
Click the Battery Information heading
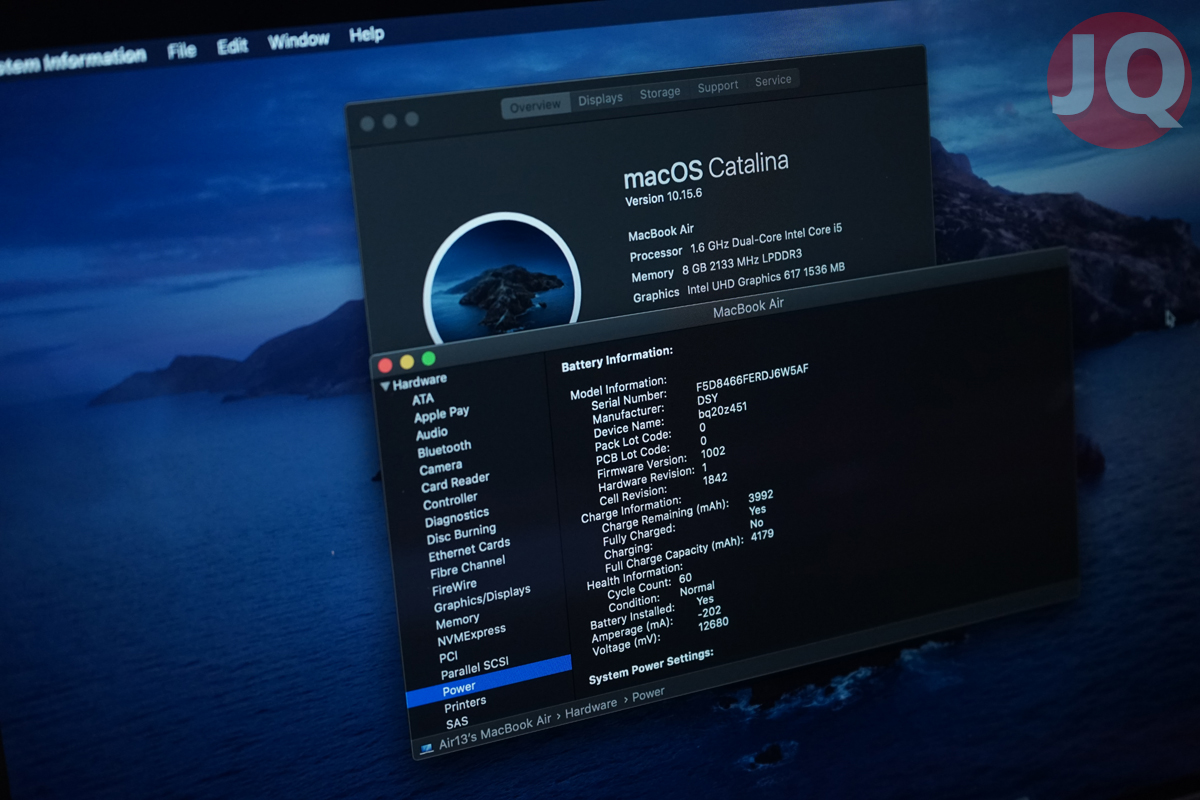tap(617, 359)
